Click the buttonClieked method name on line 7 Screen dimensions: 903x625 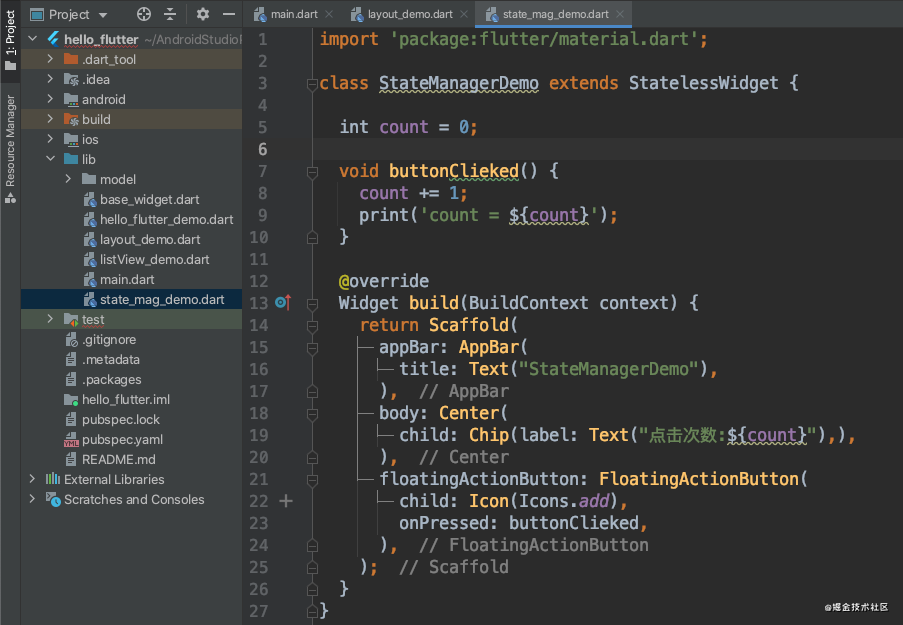pos(454,171)
